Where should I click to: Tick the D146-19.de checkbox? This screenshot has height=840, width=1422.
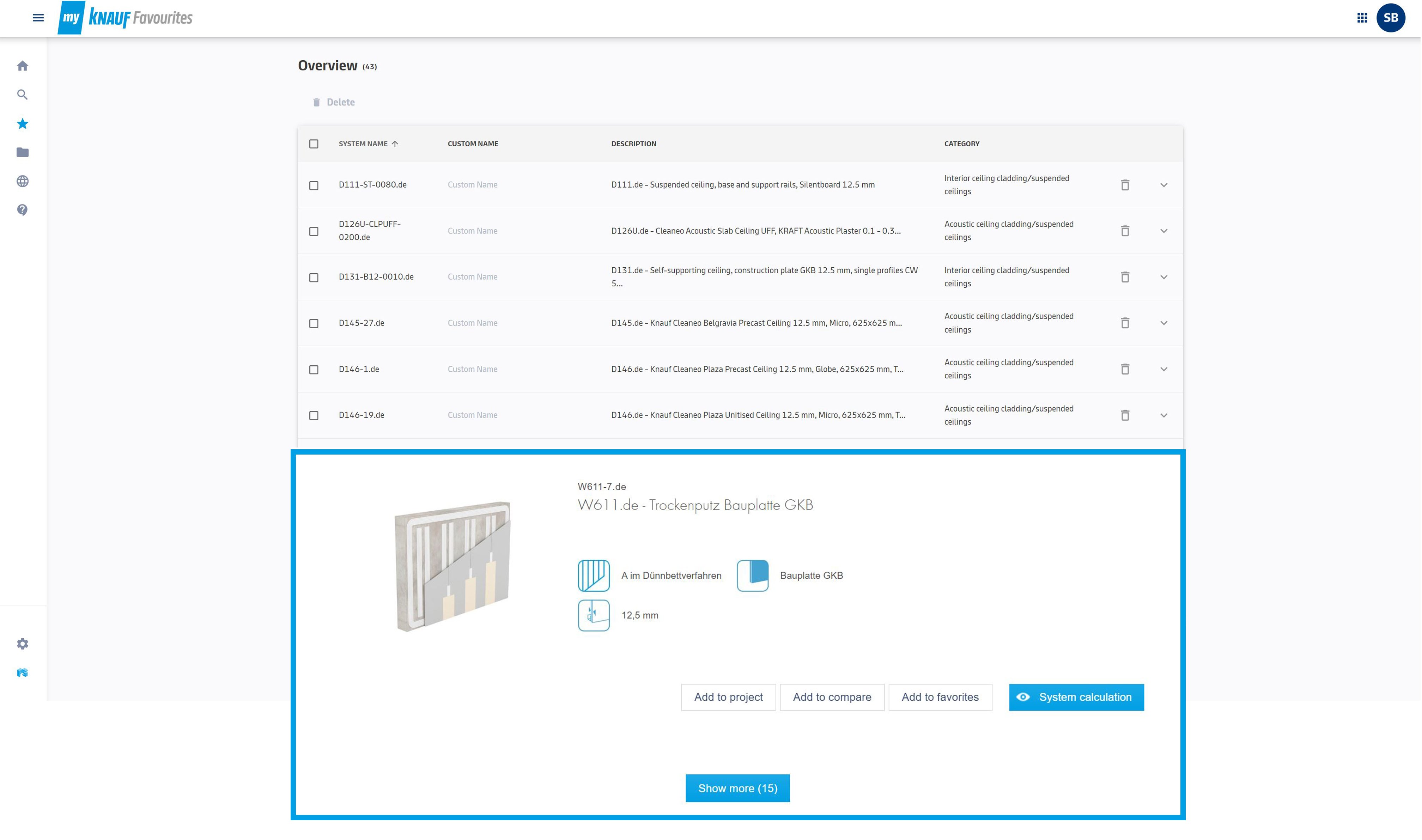tap(314, 416)
